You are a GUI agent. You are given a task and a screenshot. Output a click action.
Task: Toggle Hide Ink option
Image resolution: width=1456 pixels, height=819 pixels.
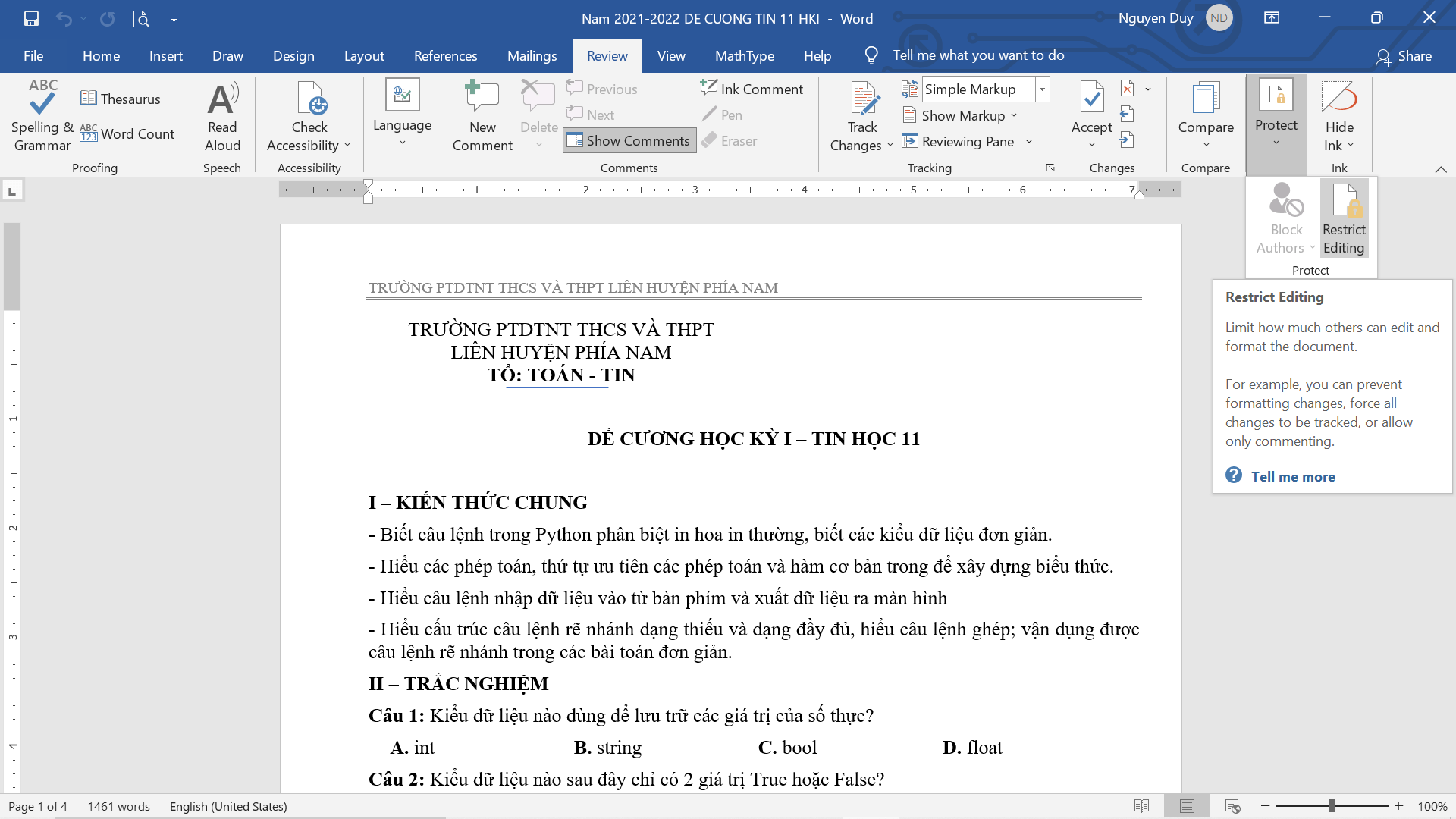pos(1339,116)
